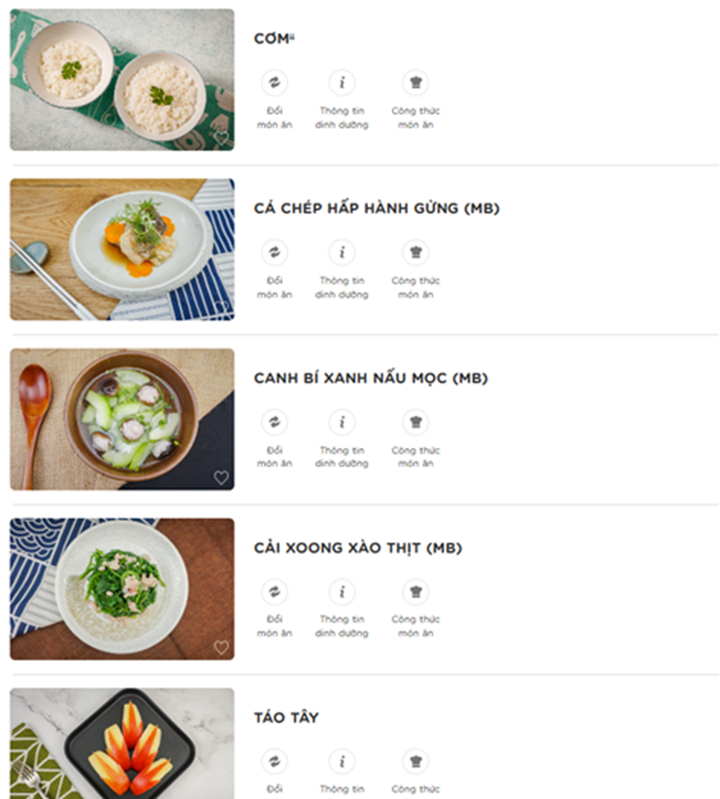Open recipe icon for Cải Xoong Xào Thịt
Image resolution: width=720 pixels, height=799 pixels.
(x=415, y=592)
